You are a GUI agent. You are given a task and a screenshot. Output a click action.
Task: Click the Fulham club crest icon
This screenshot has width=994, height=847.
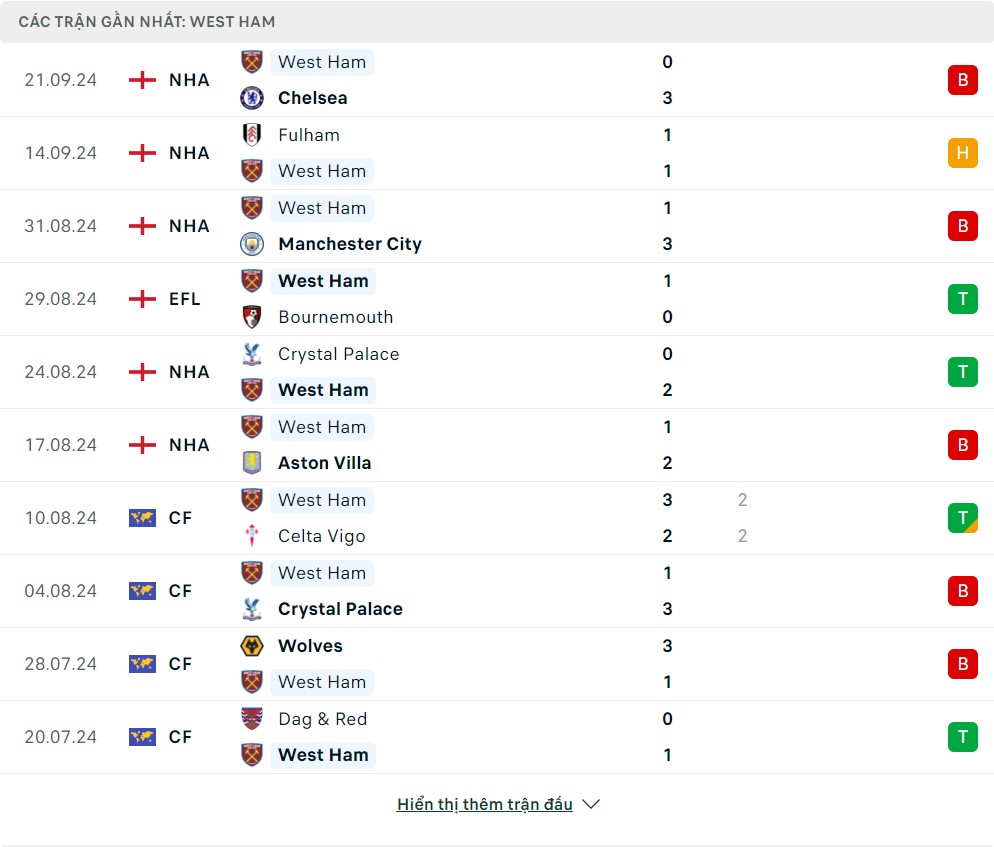(x=252, y=135)
